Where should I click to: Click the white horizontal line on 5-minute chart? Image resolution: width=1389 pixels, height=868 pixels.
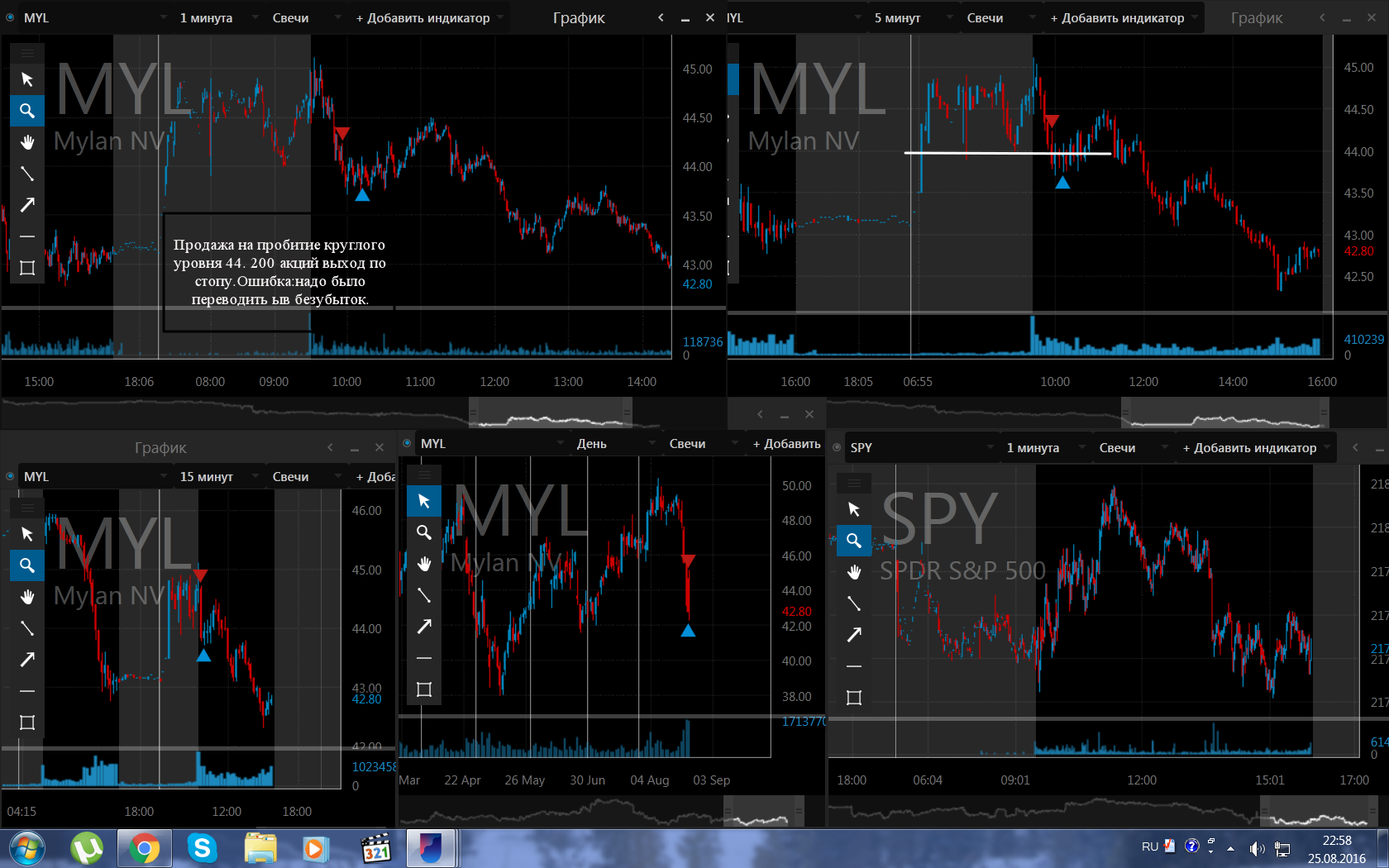[1008, 153]
